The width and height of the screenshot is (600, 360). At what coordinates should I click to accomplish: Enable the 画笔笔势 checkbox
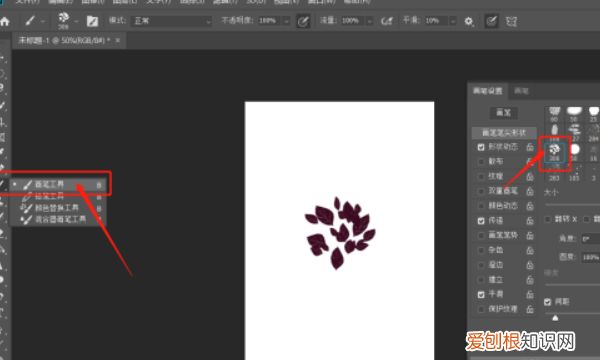[x=481, y=235]
